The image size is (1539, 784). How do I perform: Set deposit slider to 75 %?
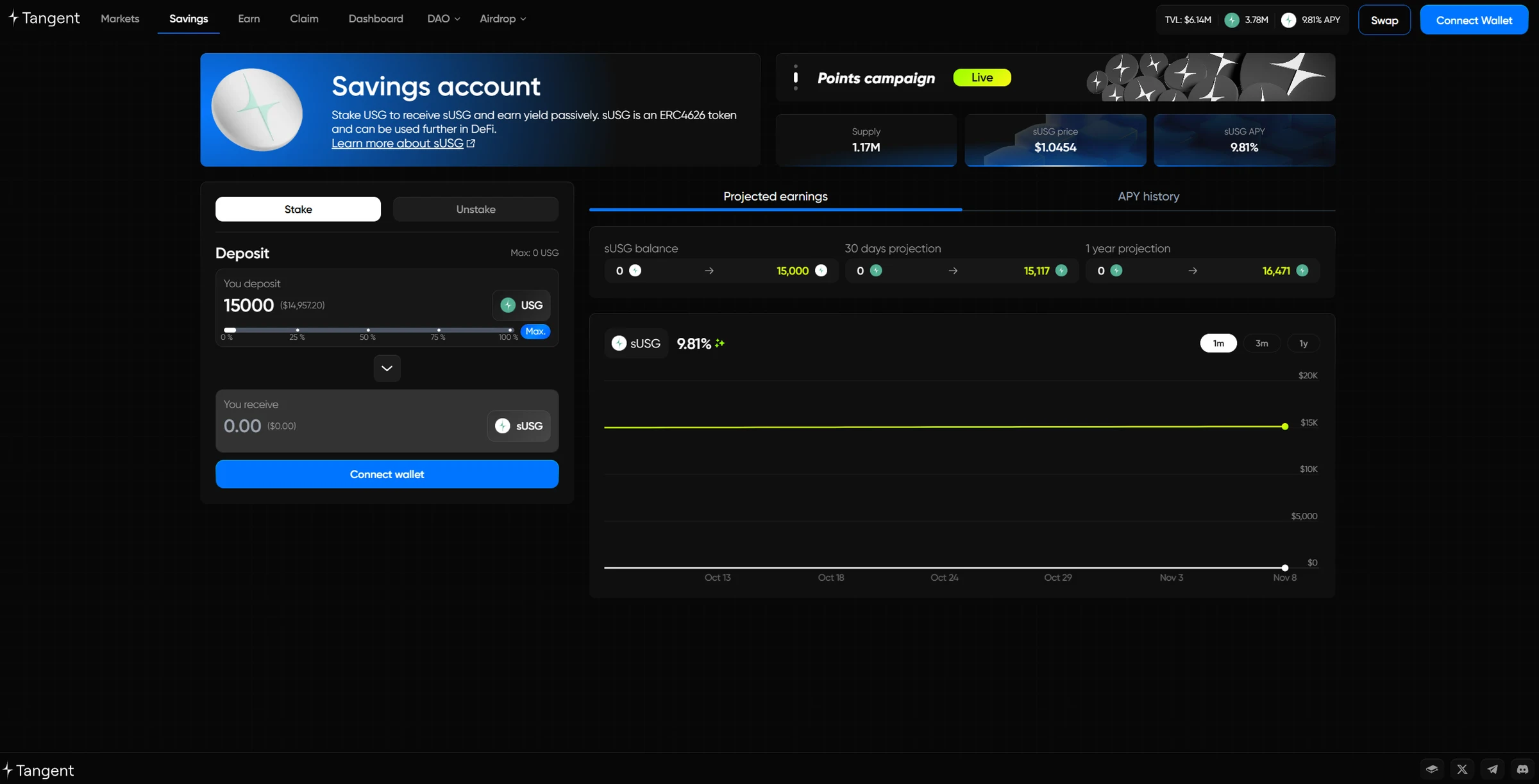tap(438, 330)
